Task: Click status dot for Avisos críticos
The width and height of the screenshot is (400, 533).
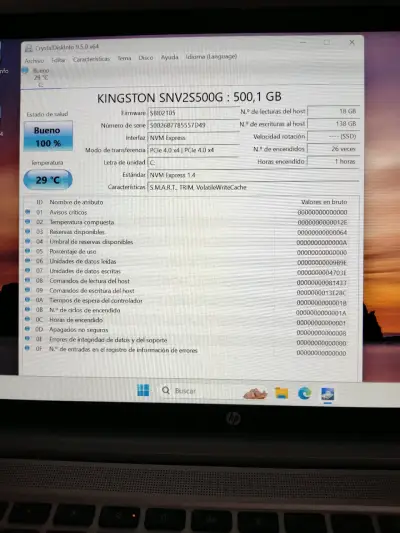Action: pos(28,211)
